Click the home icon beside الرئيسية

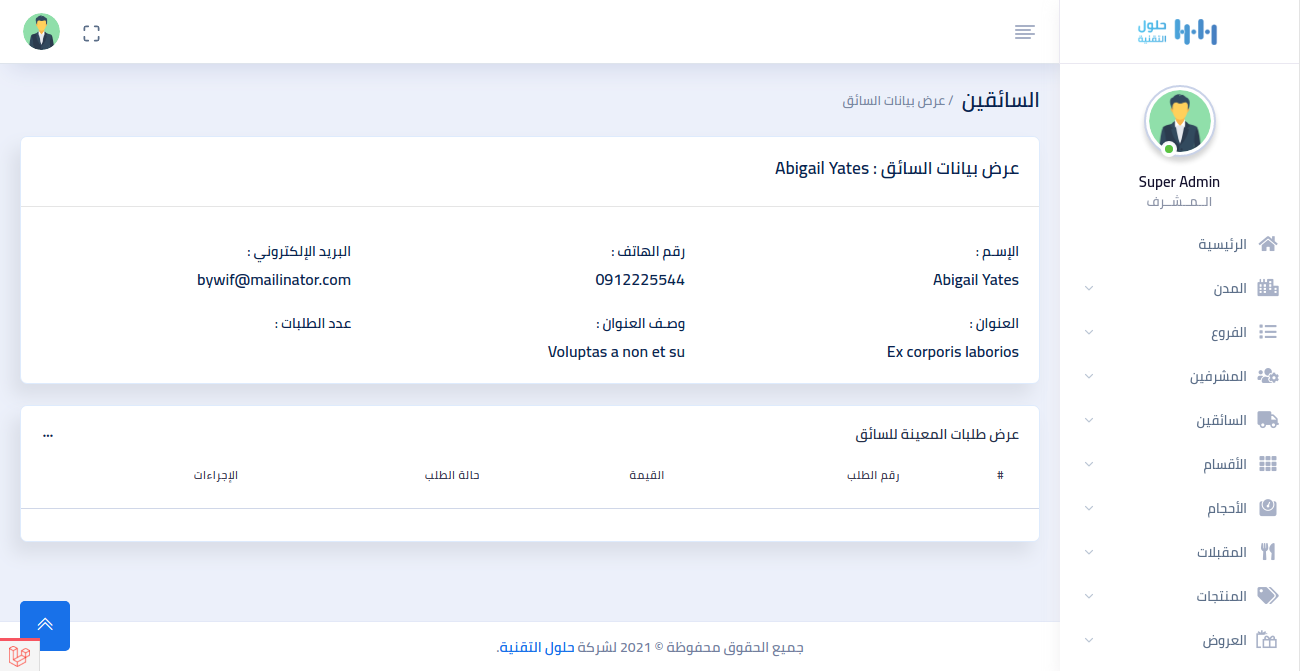click(x=1268, y=244)
